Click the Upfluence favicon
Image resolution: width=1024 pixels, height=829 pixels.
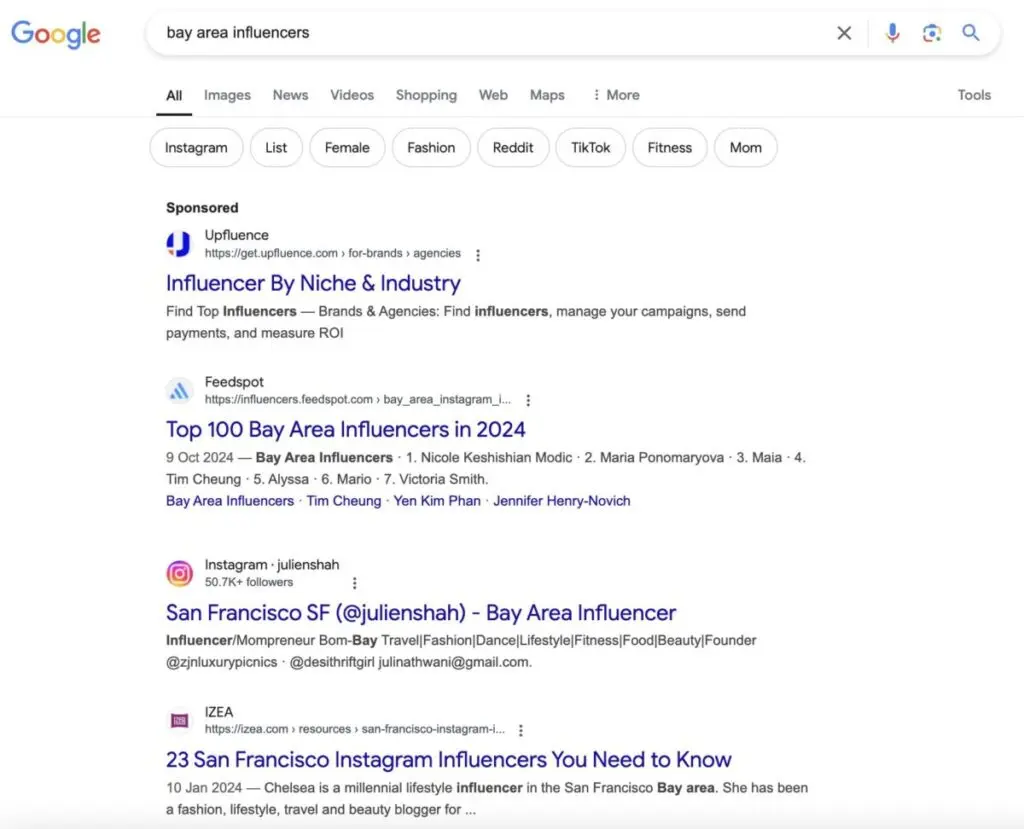(x=179, y=244)
